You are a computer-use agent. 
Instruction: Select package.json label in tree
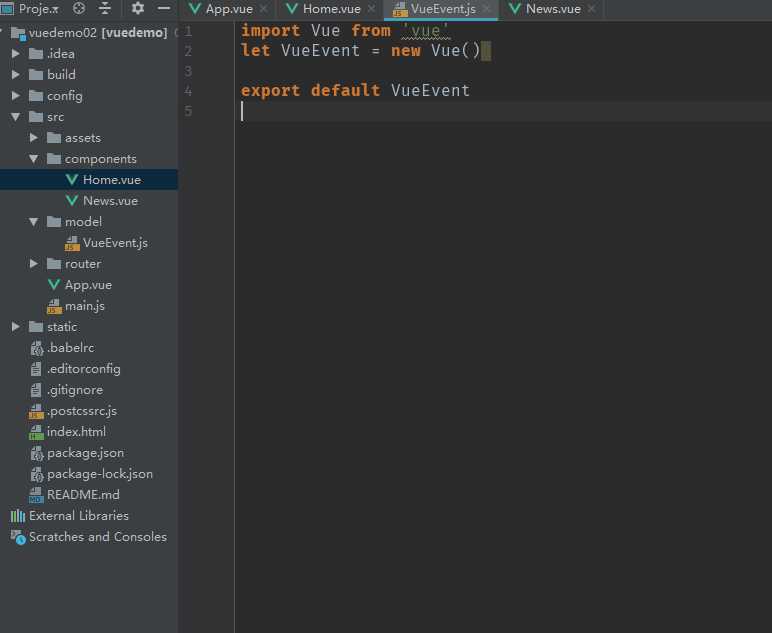pos(85,453)
